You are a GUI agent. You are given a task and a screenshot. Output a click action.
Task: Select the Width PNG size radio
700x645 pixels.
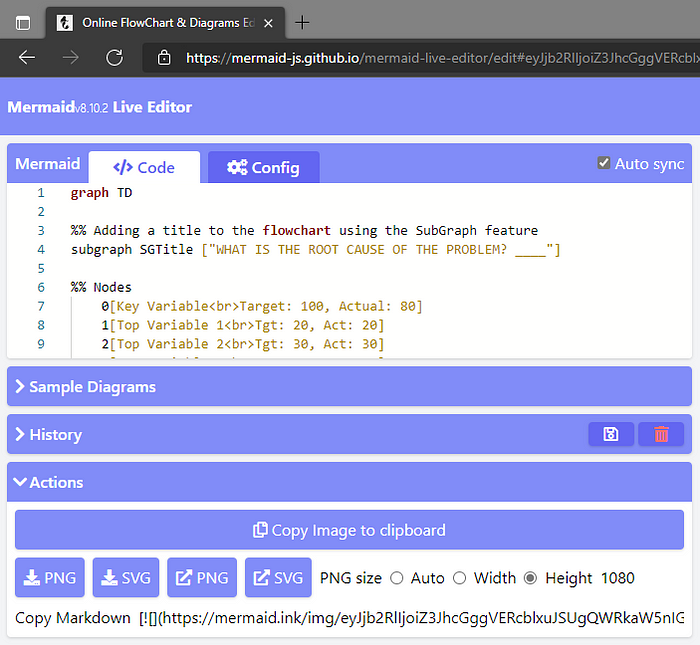[x=460, y=578]
